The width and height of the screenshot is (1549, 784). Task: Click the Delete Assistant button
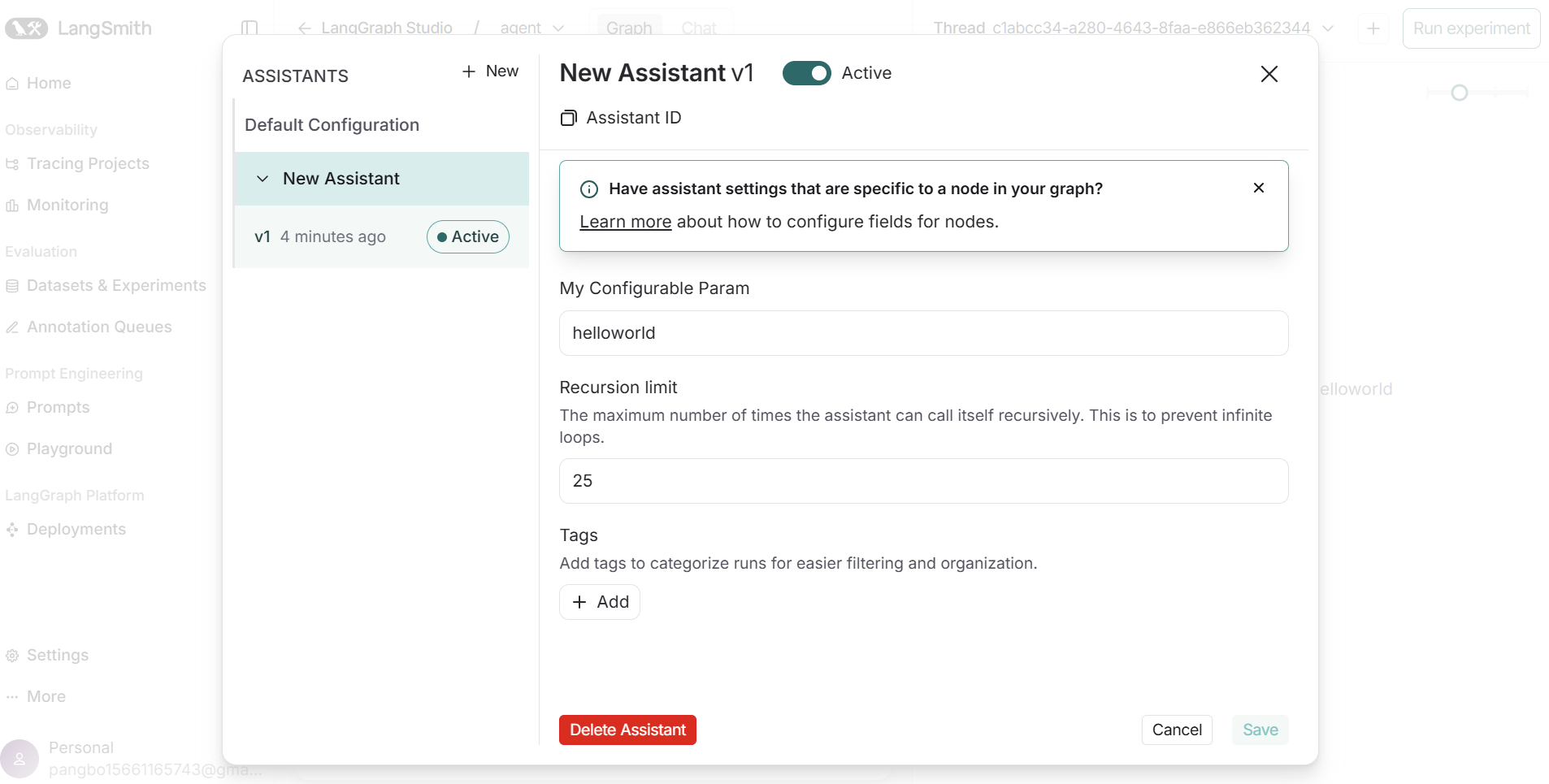(x=627, y=730)
